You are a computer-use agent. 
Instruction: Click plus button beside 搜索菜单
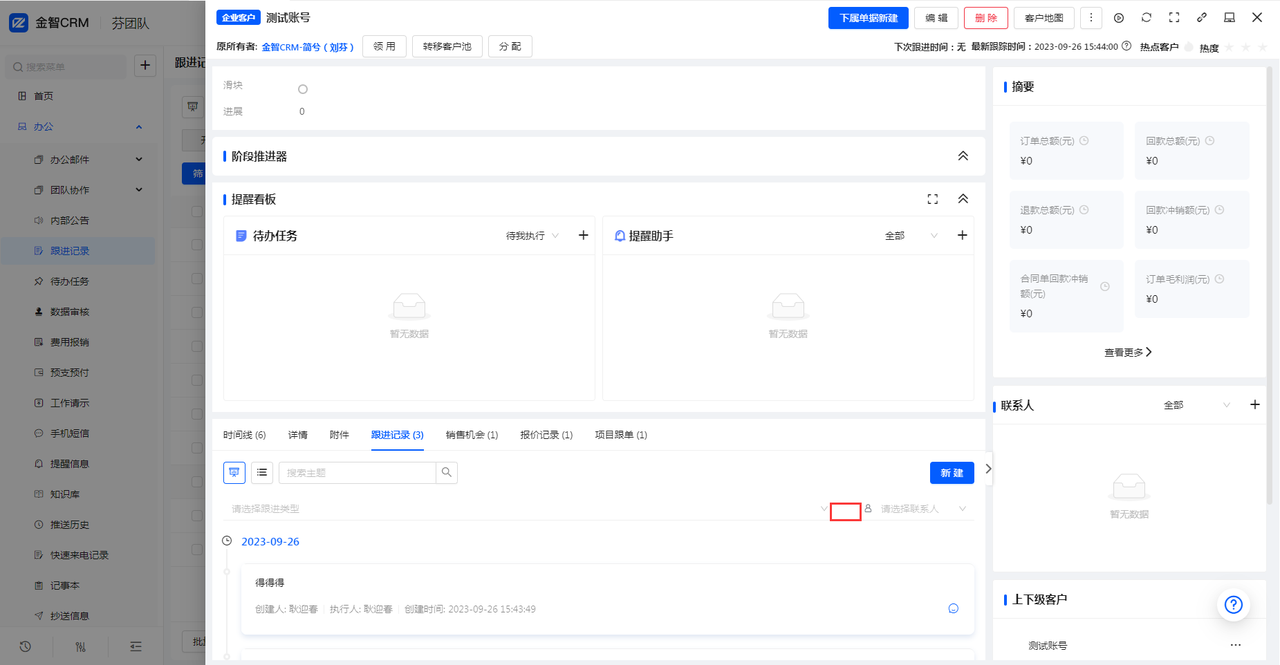click(145, 66)
